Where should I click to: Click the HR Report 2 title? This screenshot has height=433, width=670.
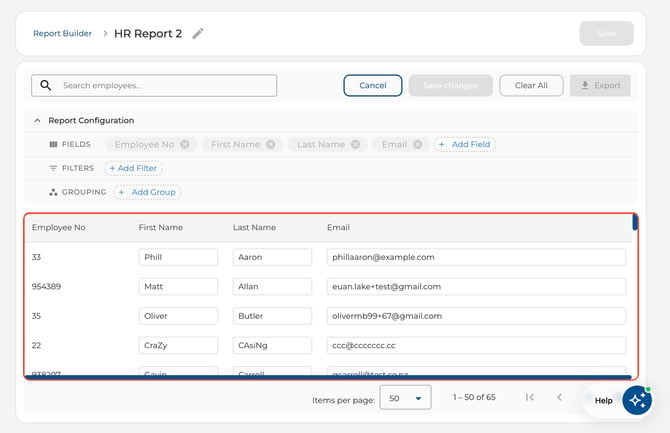pyautogui.click(x=148, y=33)
